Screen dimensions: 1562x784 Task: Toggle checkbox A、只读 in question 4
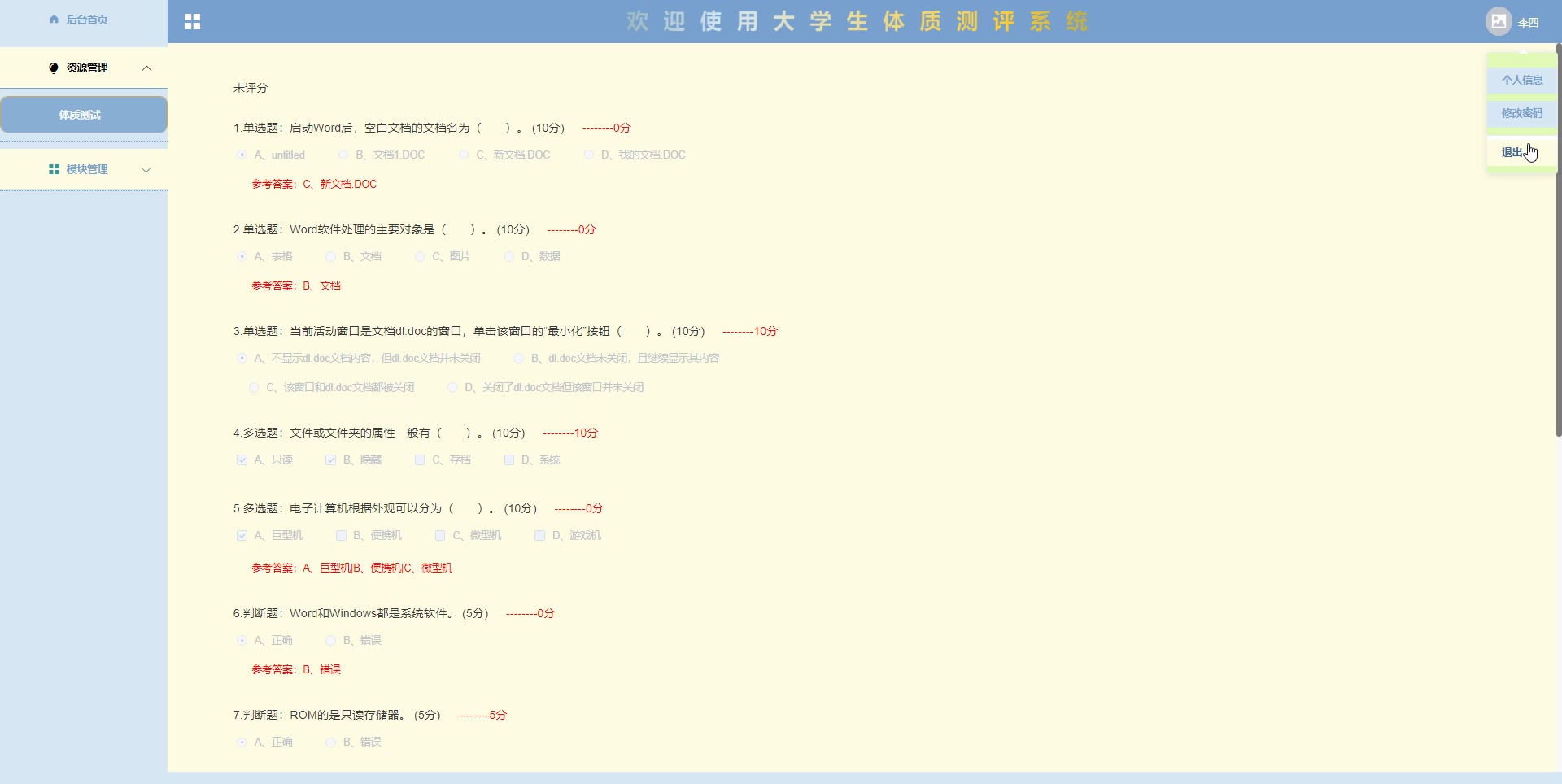[242, 460]
